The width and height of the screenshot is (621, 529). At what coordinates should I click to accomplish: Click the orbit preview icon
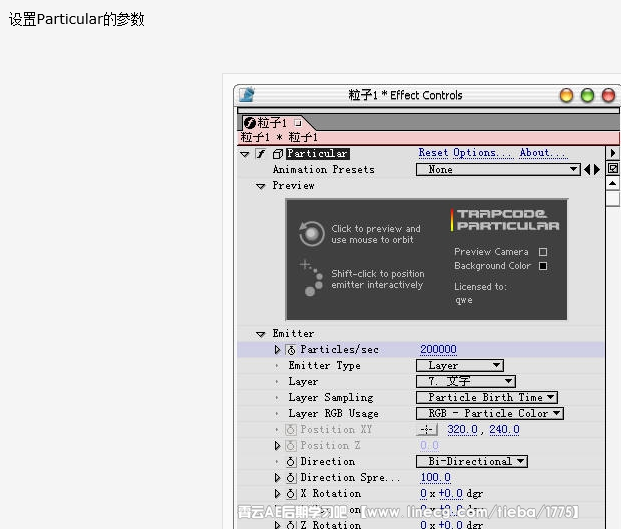pos(312,234)
